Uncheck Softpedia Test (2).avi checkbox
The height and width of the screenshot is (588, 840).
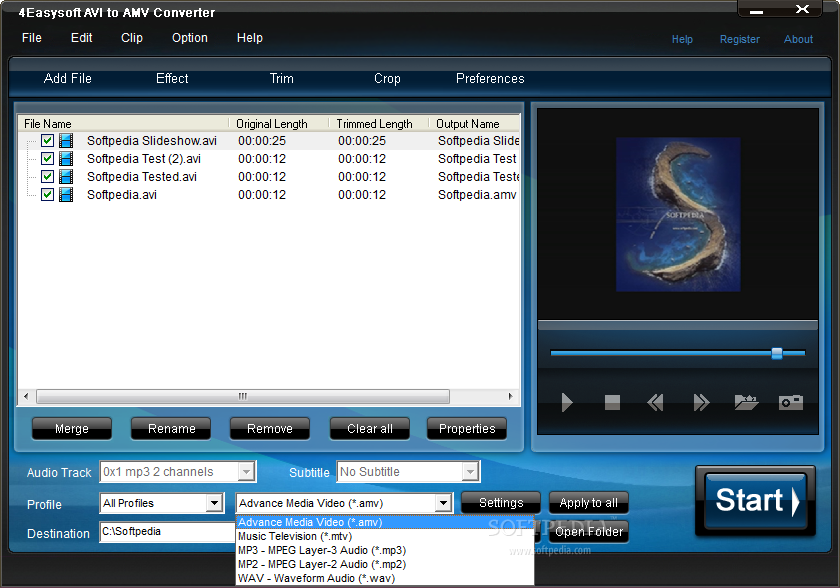[47, 159]
